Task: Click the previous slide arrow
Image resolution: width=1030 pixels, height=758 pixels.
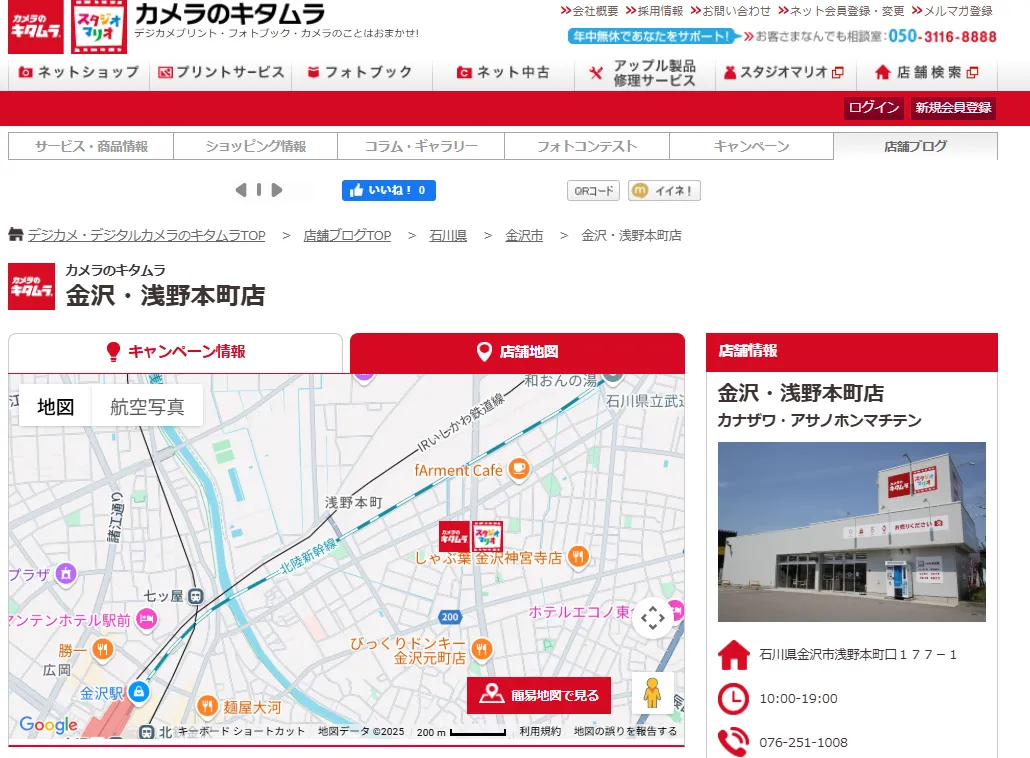Action: coord(241,190)
